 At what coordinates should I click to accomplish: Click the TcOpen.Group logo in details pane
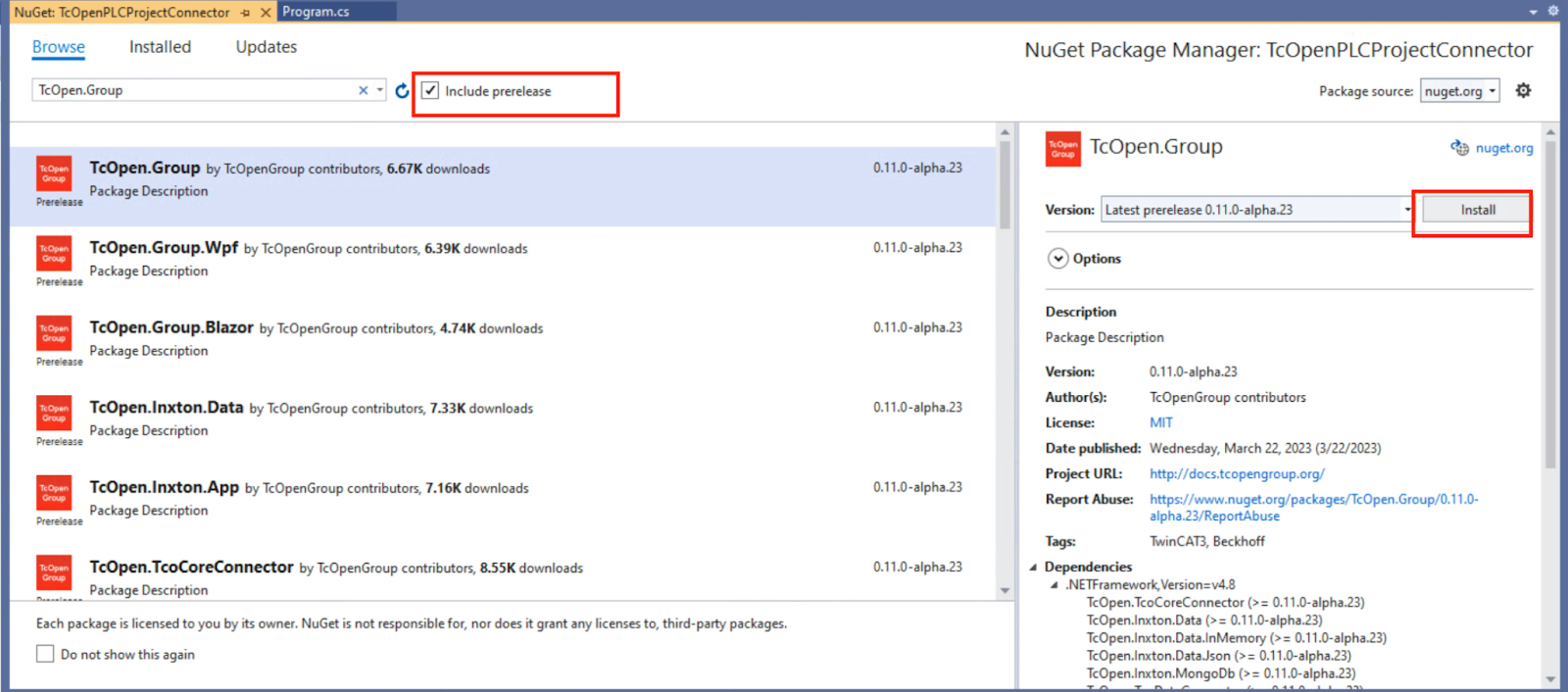(x=1063, y=149)
